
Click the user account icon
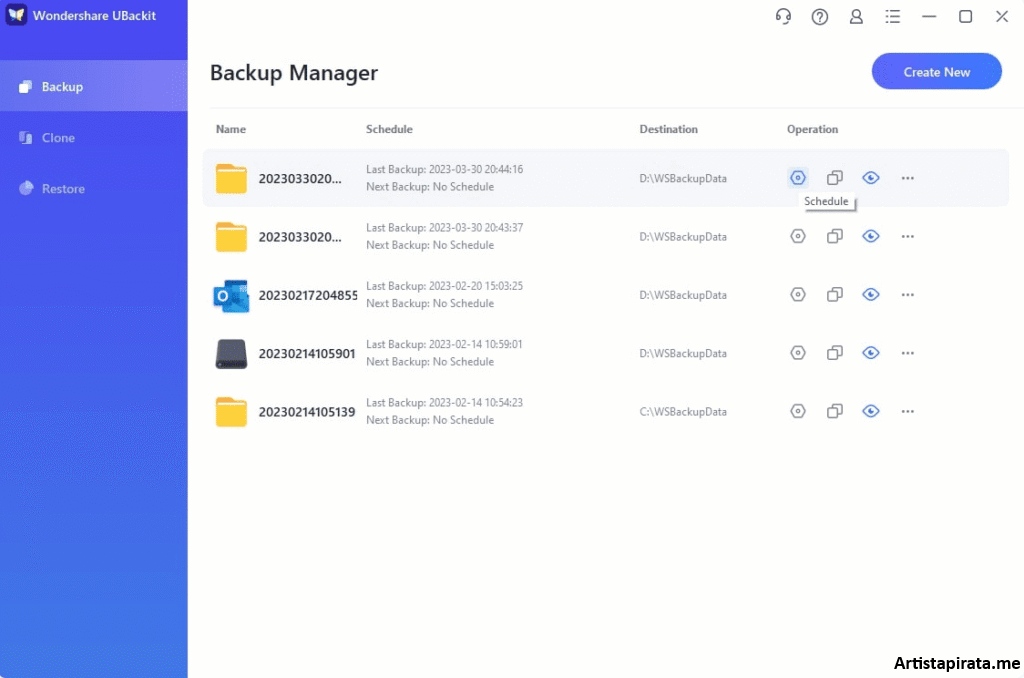[856, 16]
